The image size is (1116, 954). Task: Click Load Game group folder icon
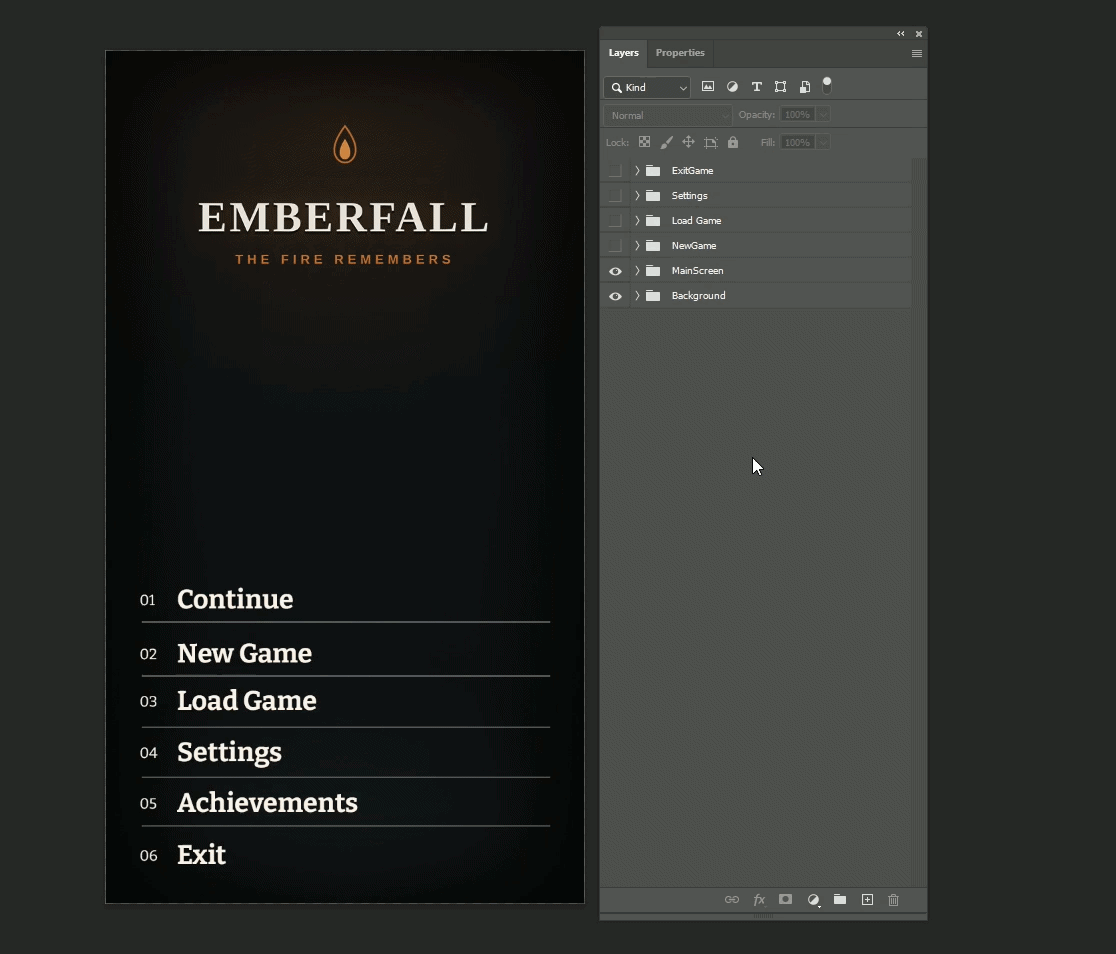(x=653, y=221)
